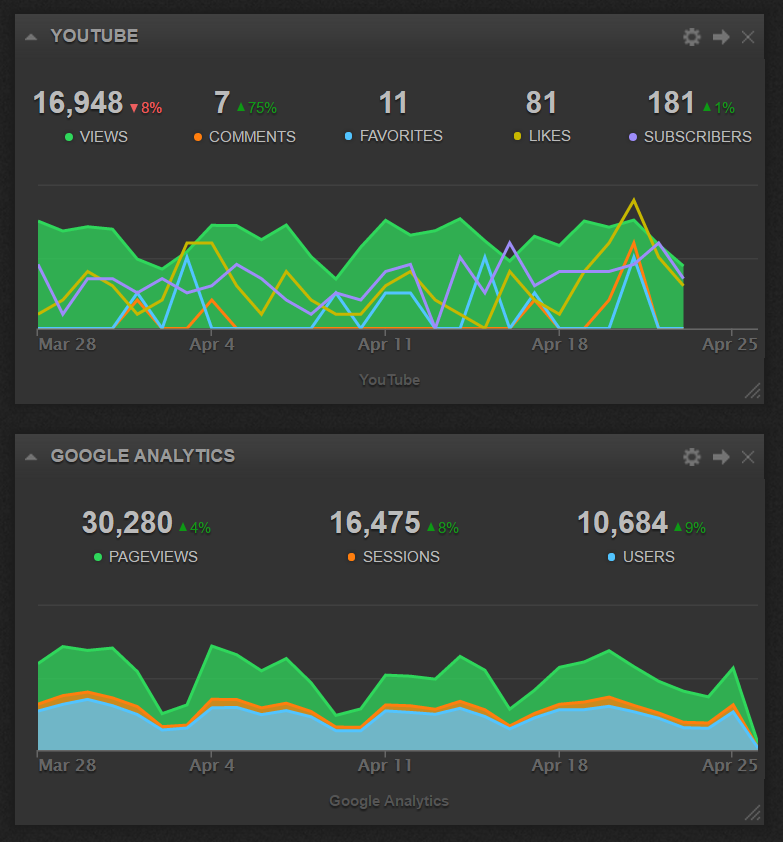
Task: Toggle the LIKES series legend
Action: [542, 136]
